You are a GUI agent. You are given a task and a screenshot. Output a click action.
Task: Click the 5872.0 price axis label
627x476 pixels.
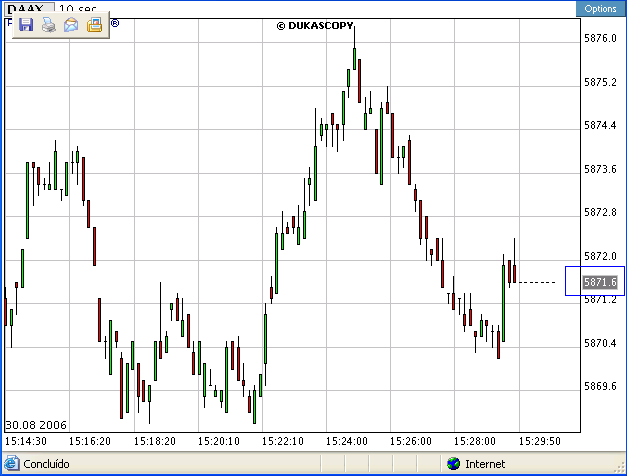600,256
